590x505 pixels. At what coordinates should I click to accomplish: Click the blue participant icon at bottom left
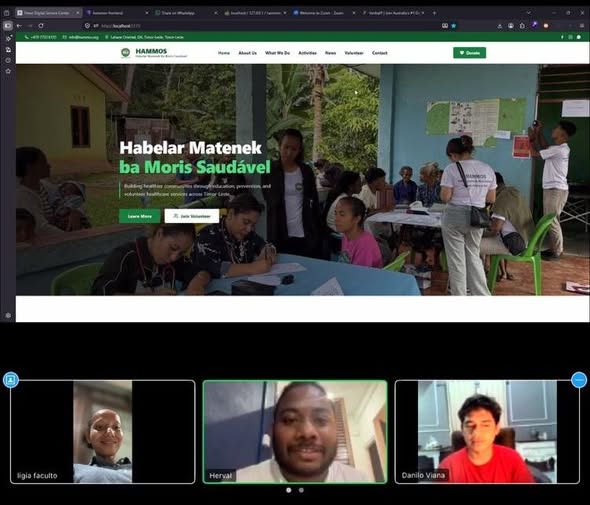click(11, 380)
